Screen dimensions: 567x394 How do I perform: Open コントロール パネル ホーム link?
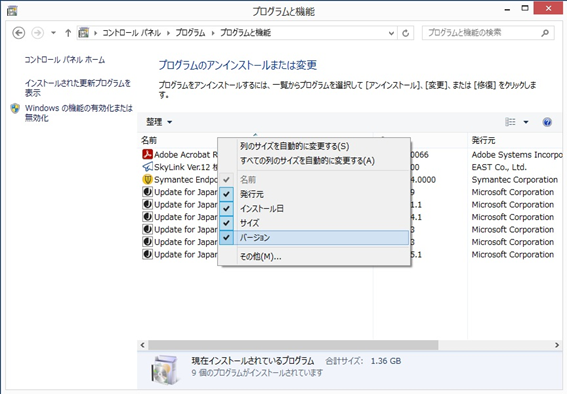(65, 60)
